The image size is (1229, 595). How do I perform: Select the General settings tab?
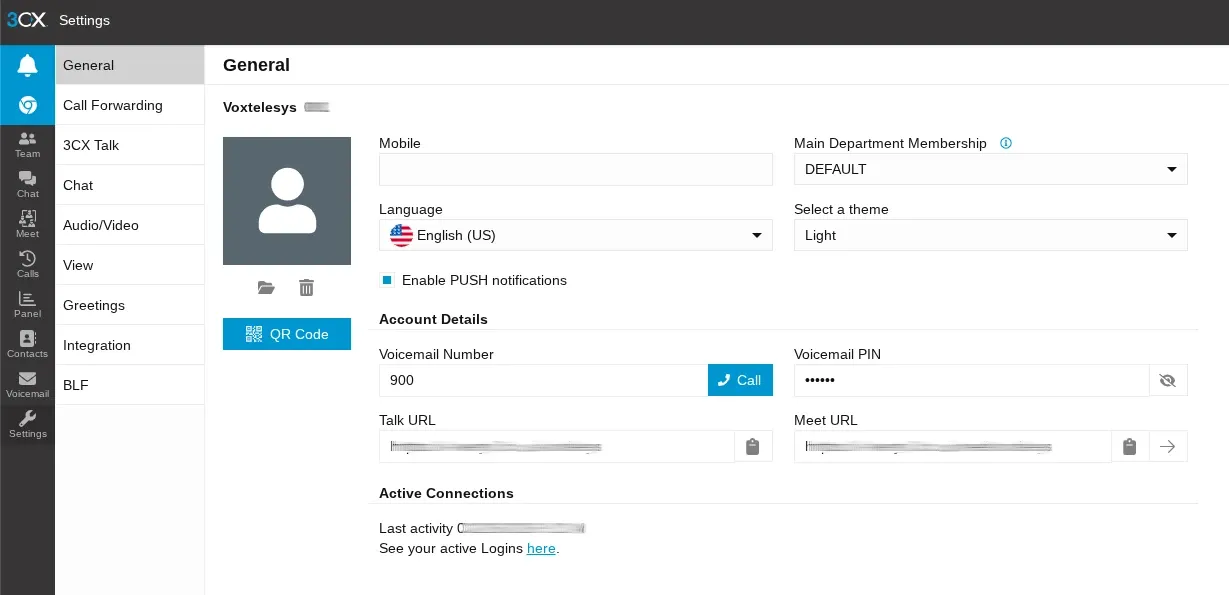130,65
